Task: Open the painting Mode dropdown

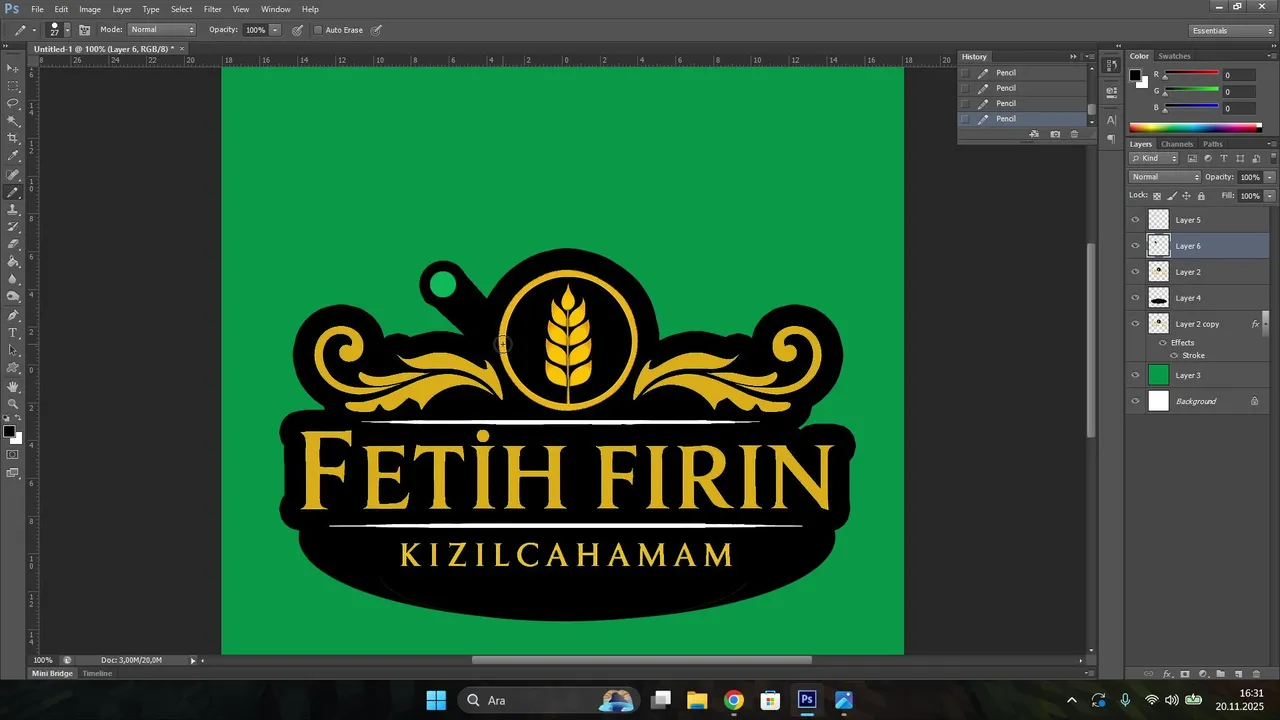Action: (162, 30)
